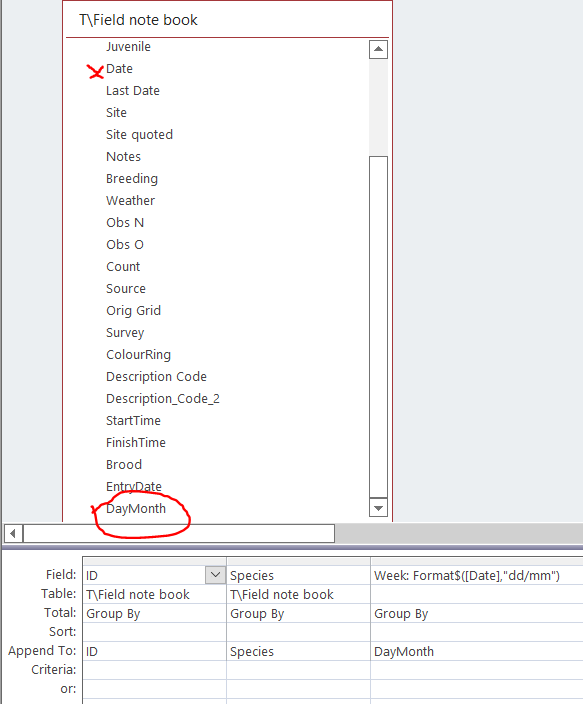583x704 pixels.
Task: Click the horizontal scrollbar left arrow
Action: (x=13, y=533)
